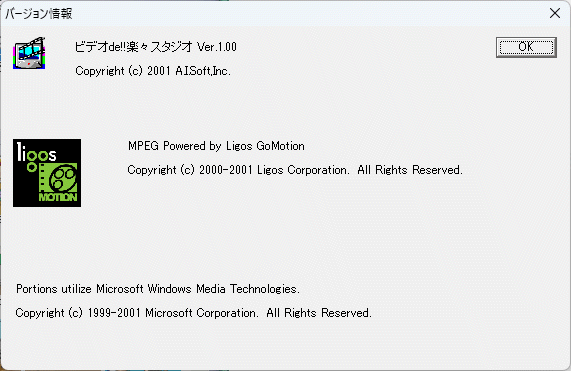Click the MOTION word in the logo
571x371 pixels.
coord(58,197)
